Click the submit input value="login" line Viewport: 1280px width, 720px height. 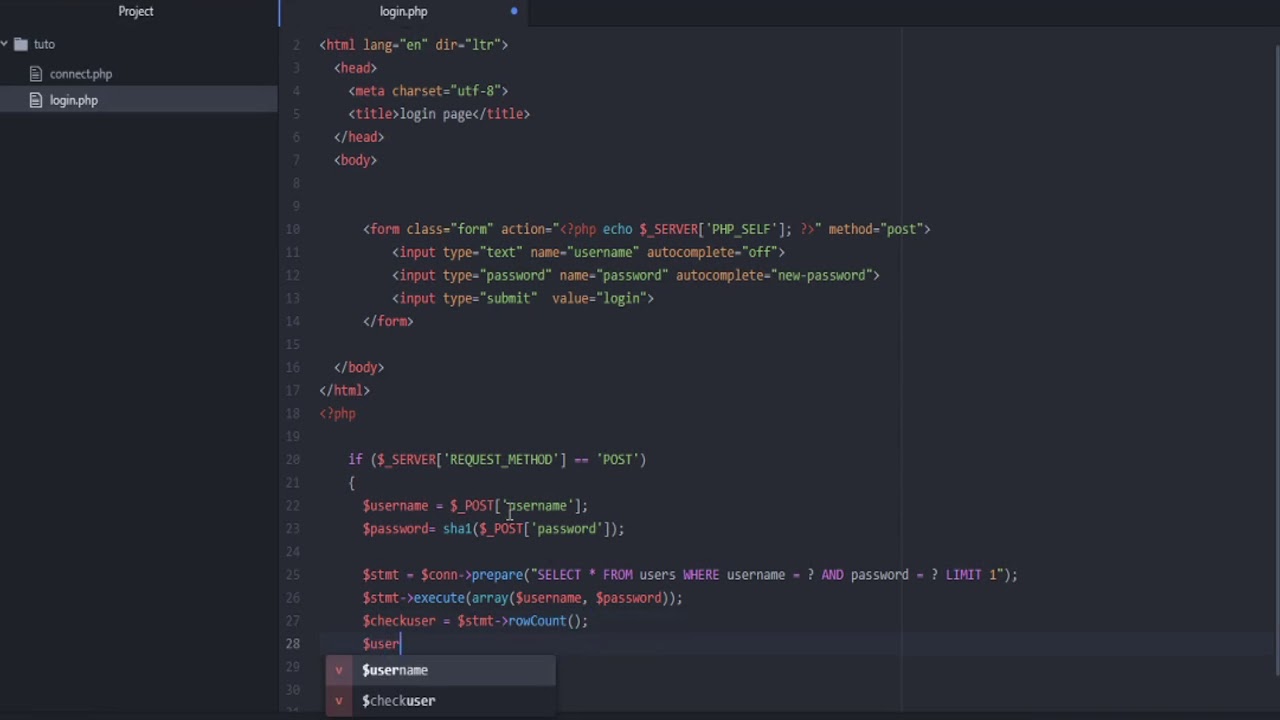click(522, 298)
